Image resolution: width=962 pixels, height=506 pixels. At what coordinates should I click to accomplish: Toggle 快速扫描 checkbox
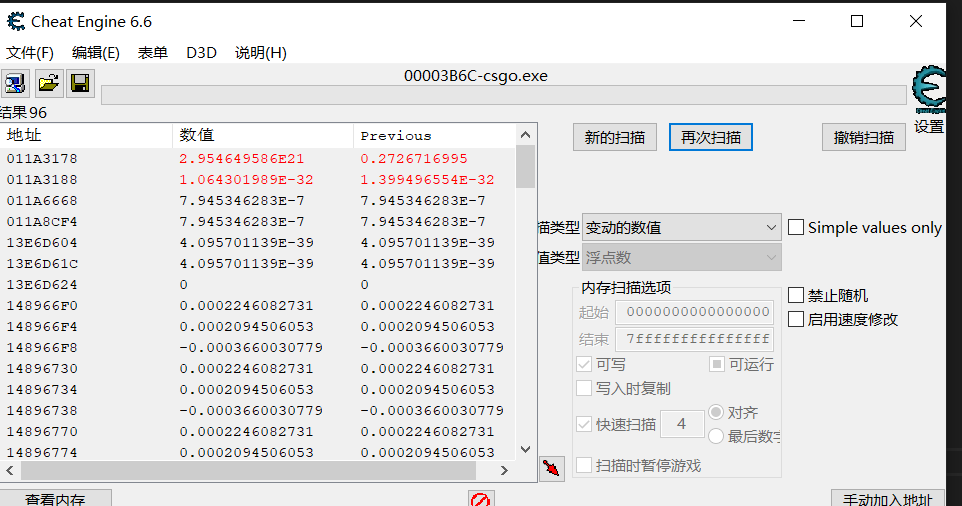pos(584,424)
